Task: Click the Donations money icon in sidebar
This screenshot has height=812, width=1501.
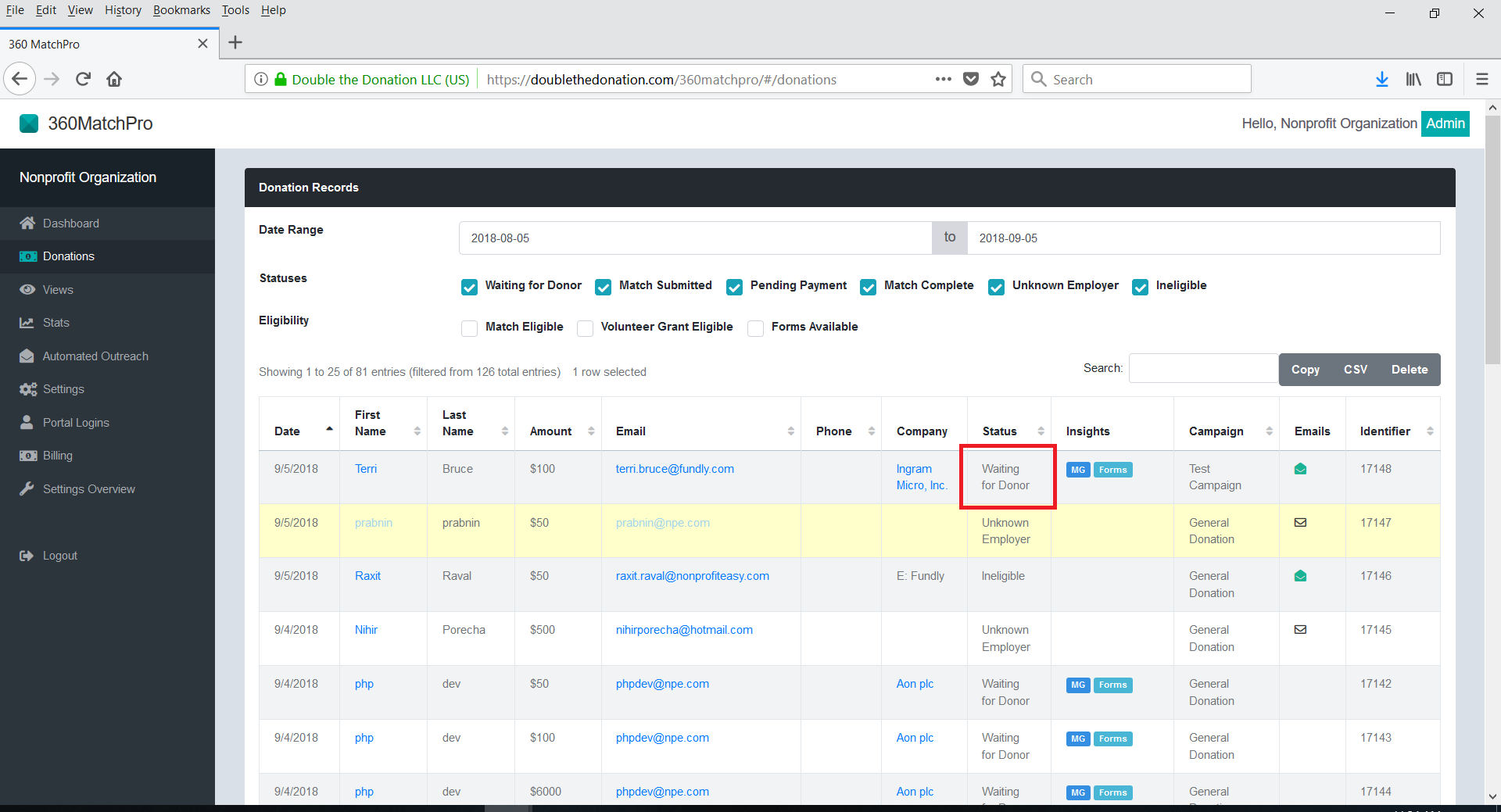Action: (x=28, y=256)
